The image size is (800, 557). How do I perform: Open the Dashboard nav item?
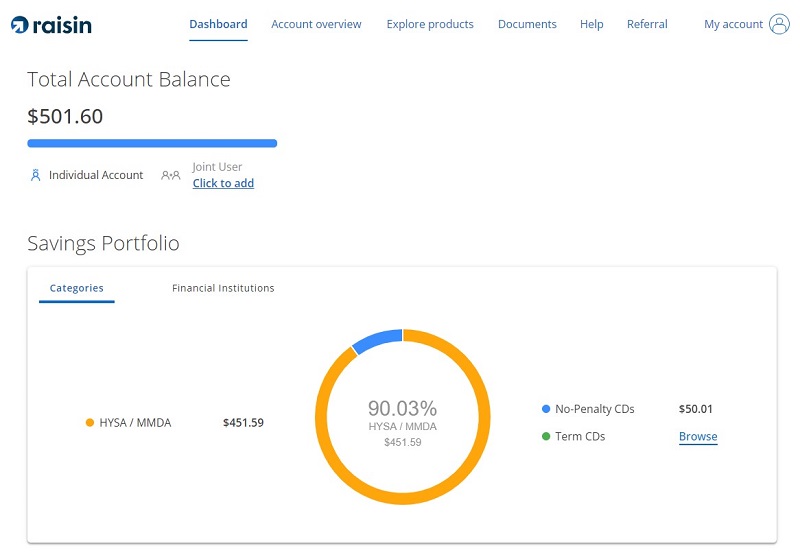tap(218, 24)
